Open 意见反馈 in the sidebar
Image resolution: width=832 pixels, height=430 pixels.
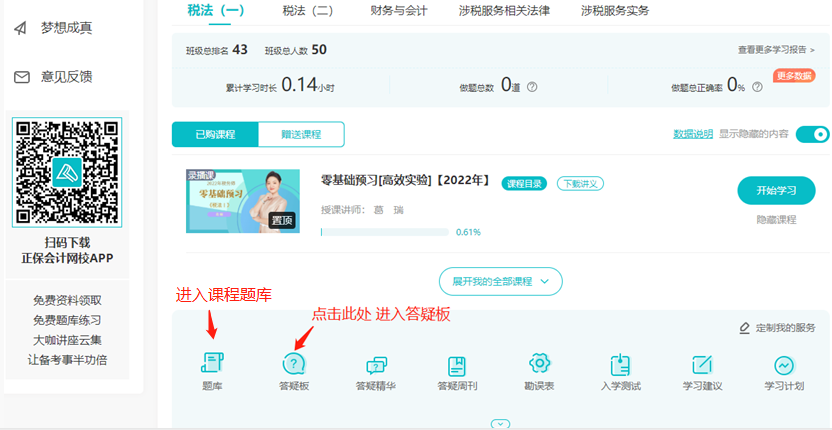click(66, 77)
